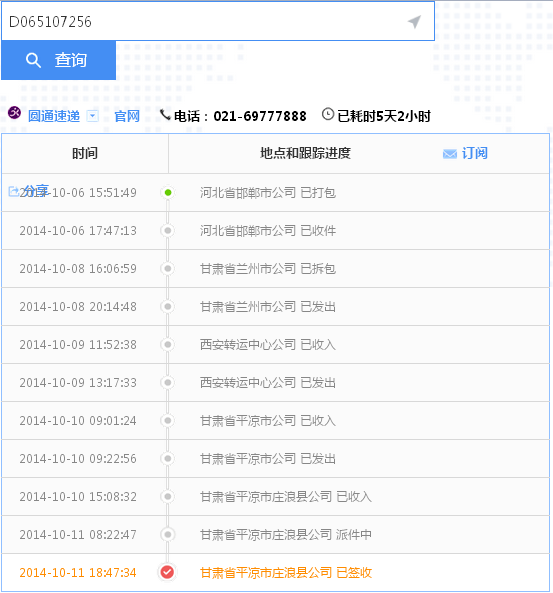This screenshot has width=553, height=593.
Task: Click the timestamp 2014-10-06 17:47:13
Action: (x=78, y=231)
